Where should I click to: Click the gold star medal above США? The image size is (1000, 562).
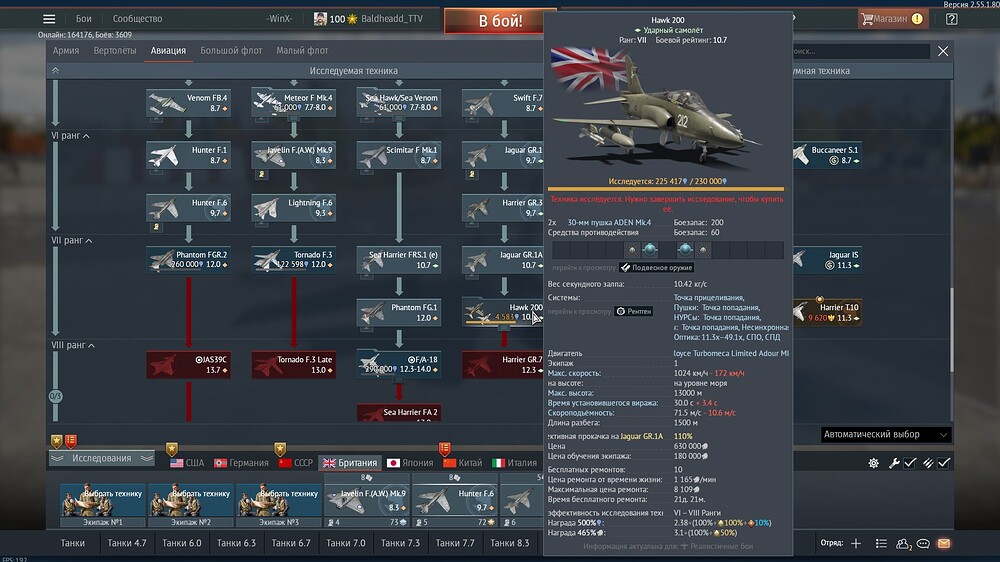pyautogui.click(x=172, y=449)
